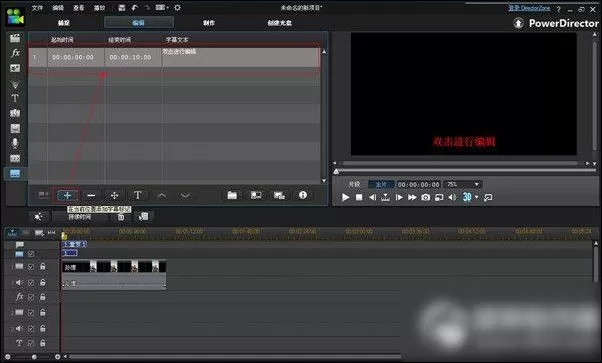Open preferences gear icon

click(x=177, y=8)
